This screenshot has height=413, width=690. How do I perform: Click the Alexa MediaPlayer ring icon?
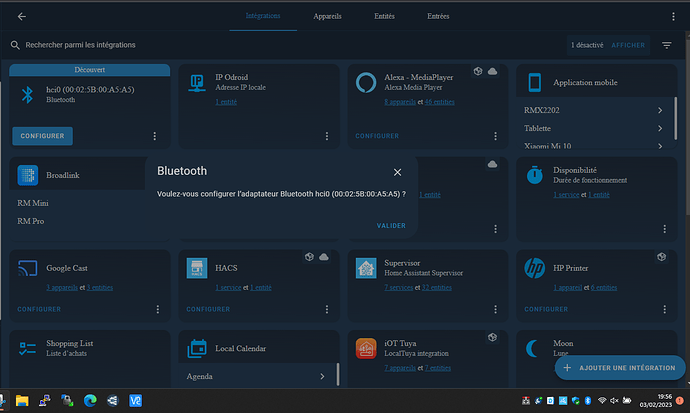tap(366, 82)
